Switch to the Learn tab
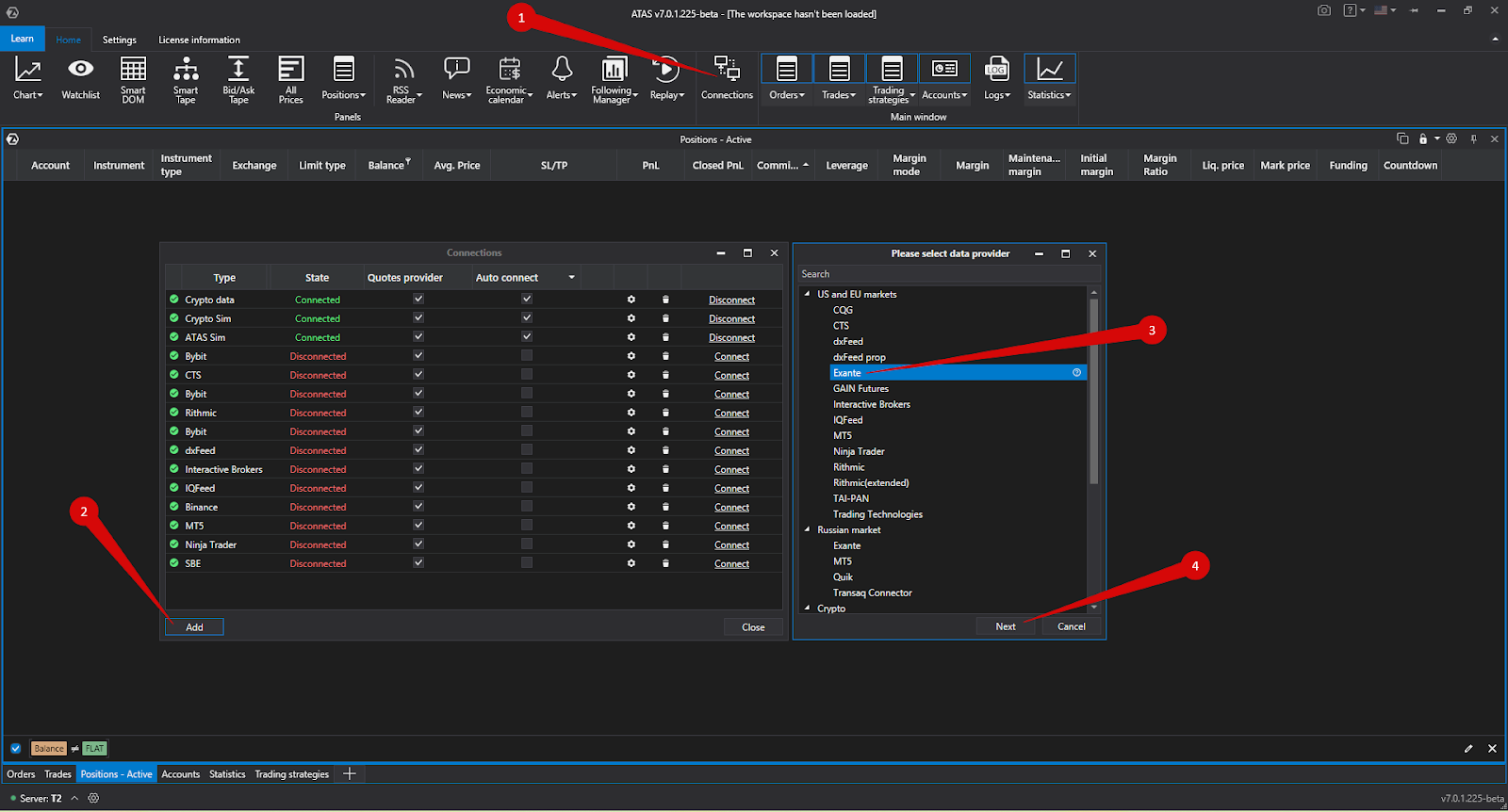Image resolution: width=1508 pixels, height=812 pixels. [x=23, y=39]
